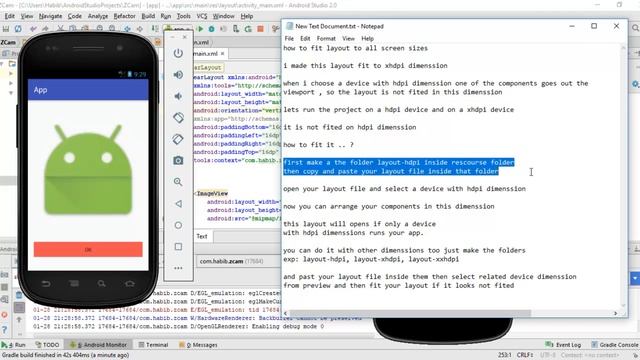Open Android Studio Tools menu
640x360 pixels.
click(184, 16)
